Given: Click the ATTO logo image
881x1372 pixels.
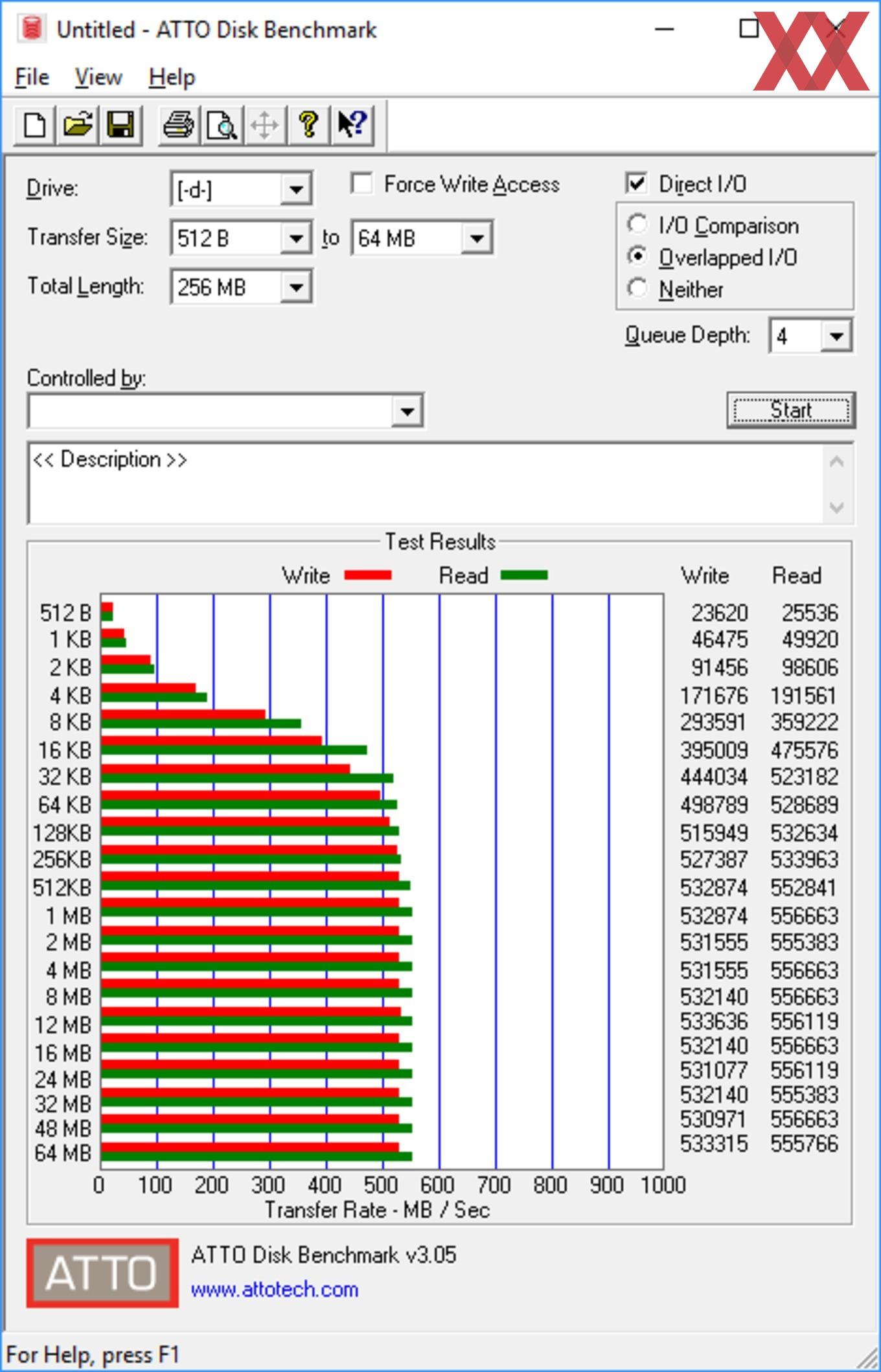Looking at the screenshot, I should pyautogui.click(x=102, y=1273).
